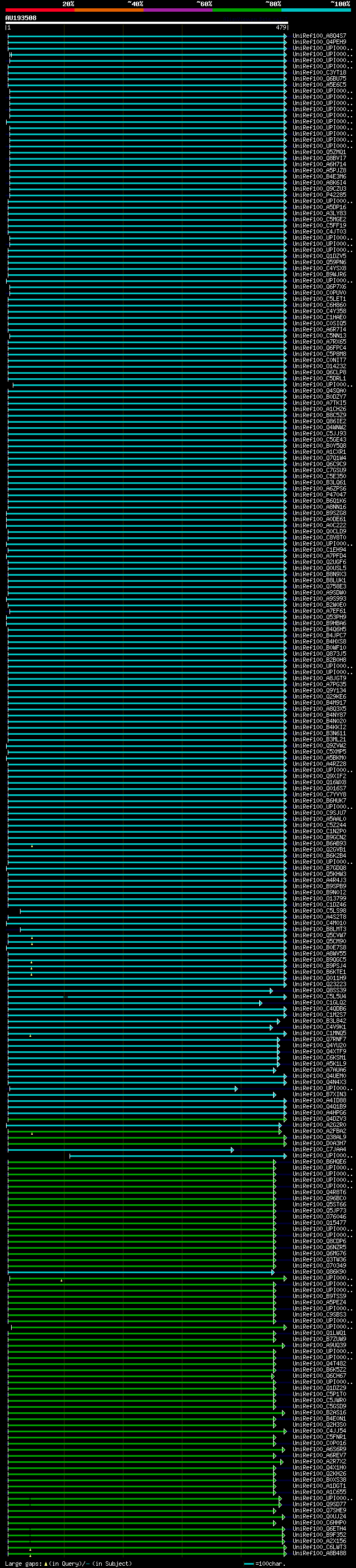Image resolution: width=356 pixels, height=1568 pixels.
Task: Select the UniRef100_B0E7S8 hit label
Action: click(319, 948)
